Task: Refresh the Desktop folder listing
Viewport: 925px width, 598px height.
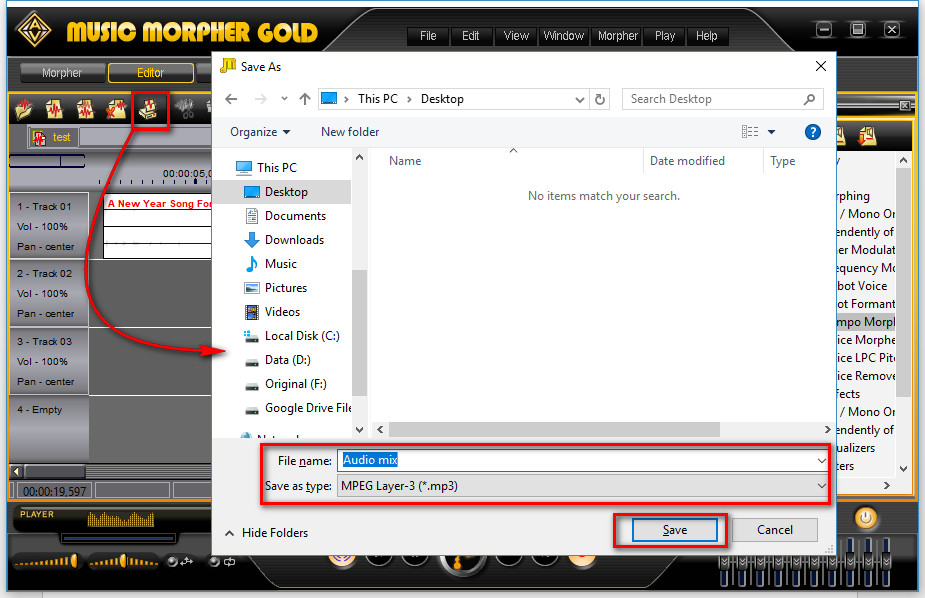Action: click(600, 99)
